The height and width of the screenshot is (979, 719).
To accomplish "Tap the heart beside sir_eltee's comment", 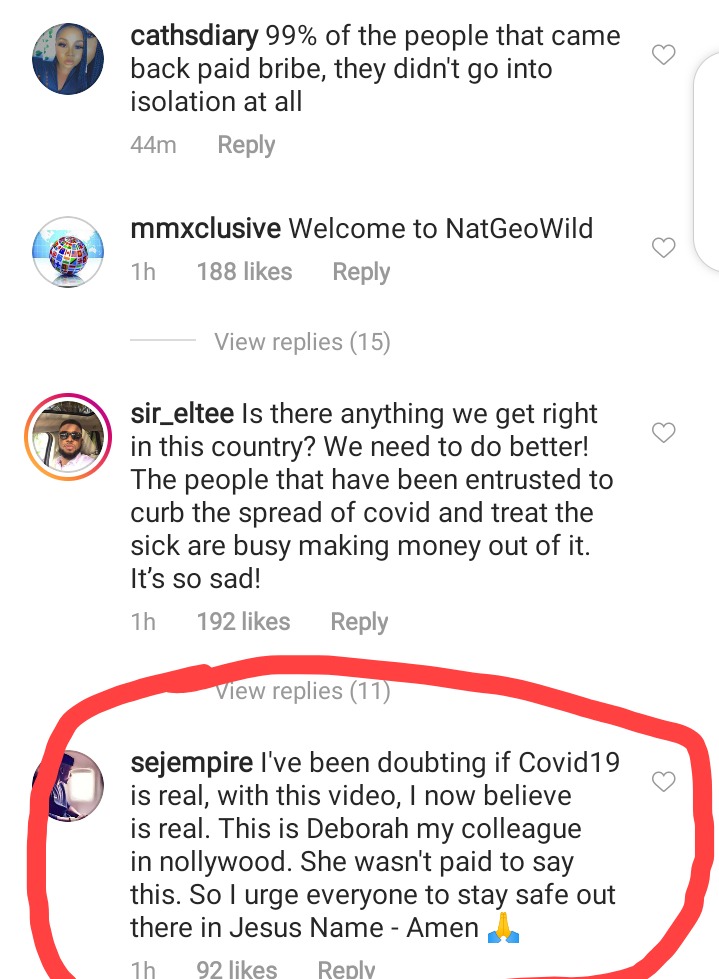I will click(x=663, y=432).
